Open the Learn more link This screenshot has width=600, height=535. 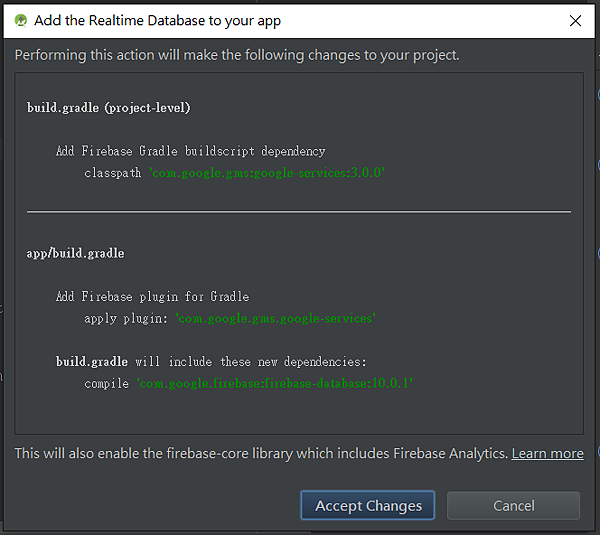tap(548, 453)
